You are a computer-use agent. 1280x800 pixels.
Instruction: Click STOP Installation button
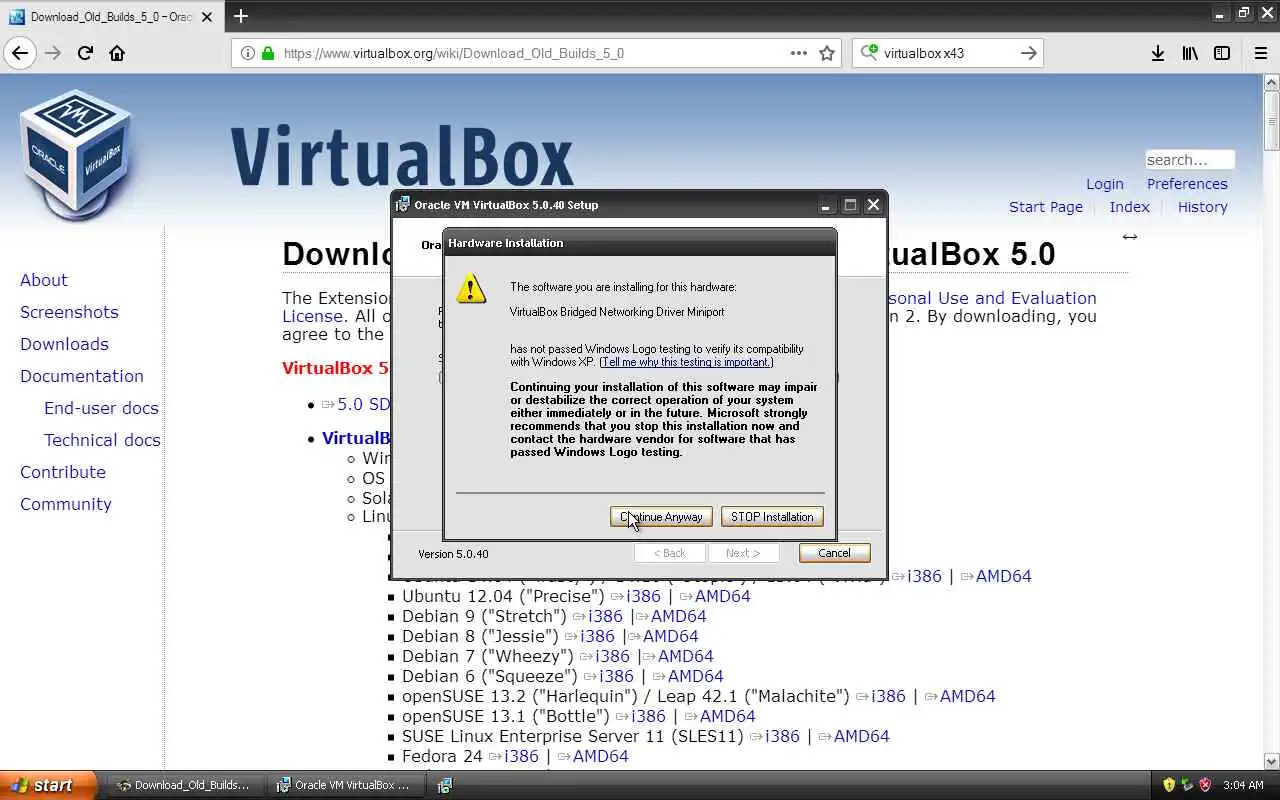click(772, 517)
